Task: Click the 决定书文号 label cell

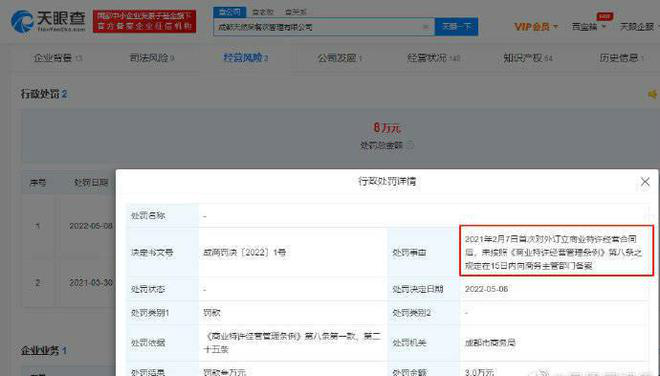Action: click(x=162, y=252)
